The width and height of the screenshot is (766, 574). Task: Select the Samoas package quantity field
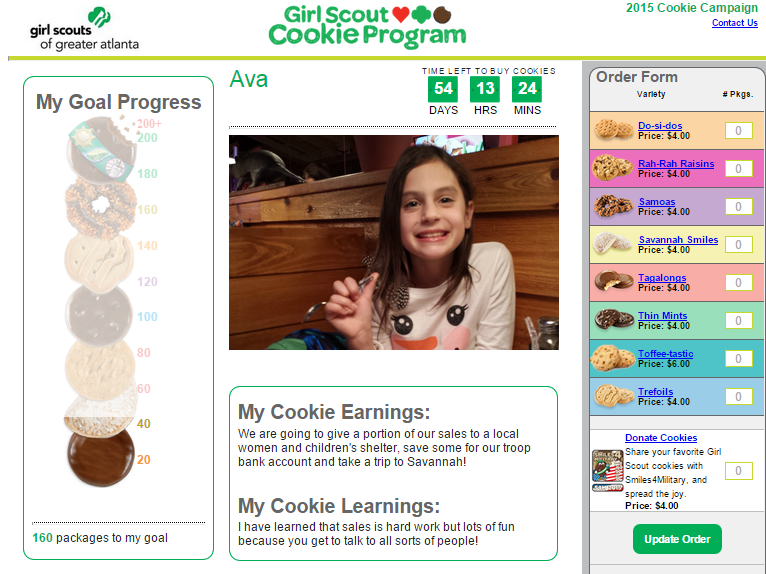(738, 207)
